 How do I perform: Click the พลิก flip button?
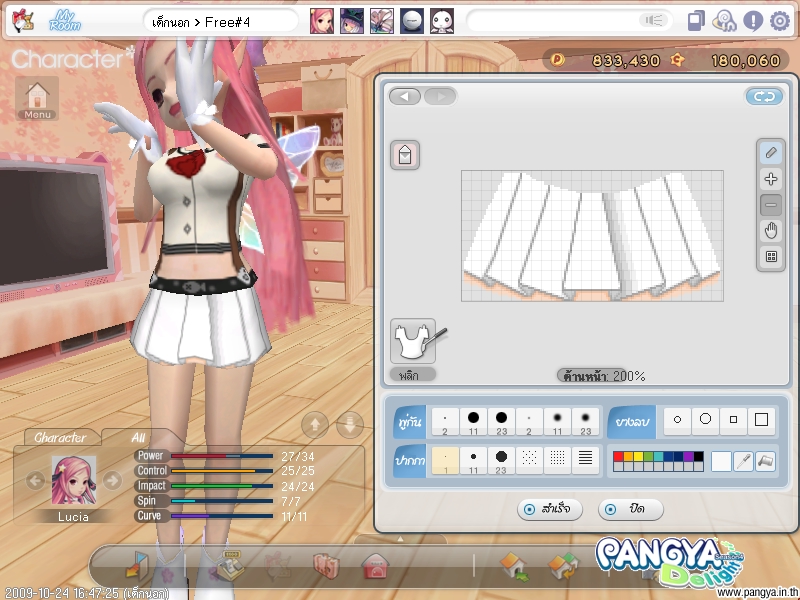pyautogui.click(x=413, y=375)
